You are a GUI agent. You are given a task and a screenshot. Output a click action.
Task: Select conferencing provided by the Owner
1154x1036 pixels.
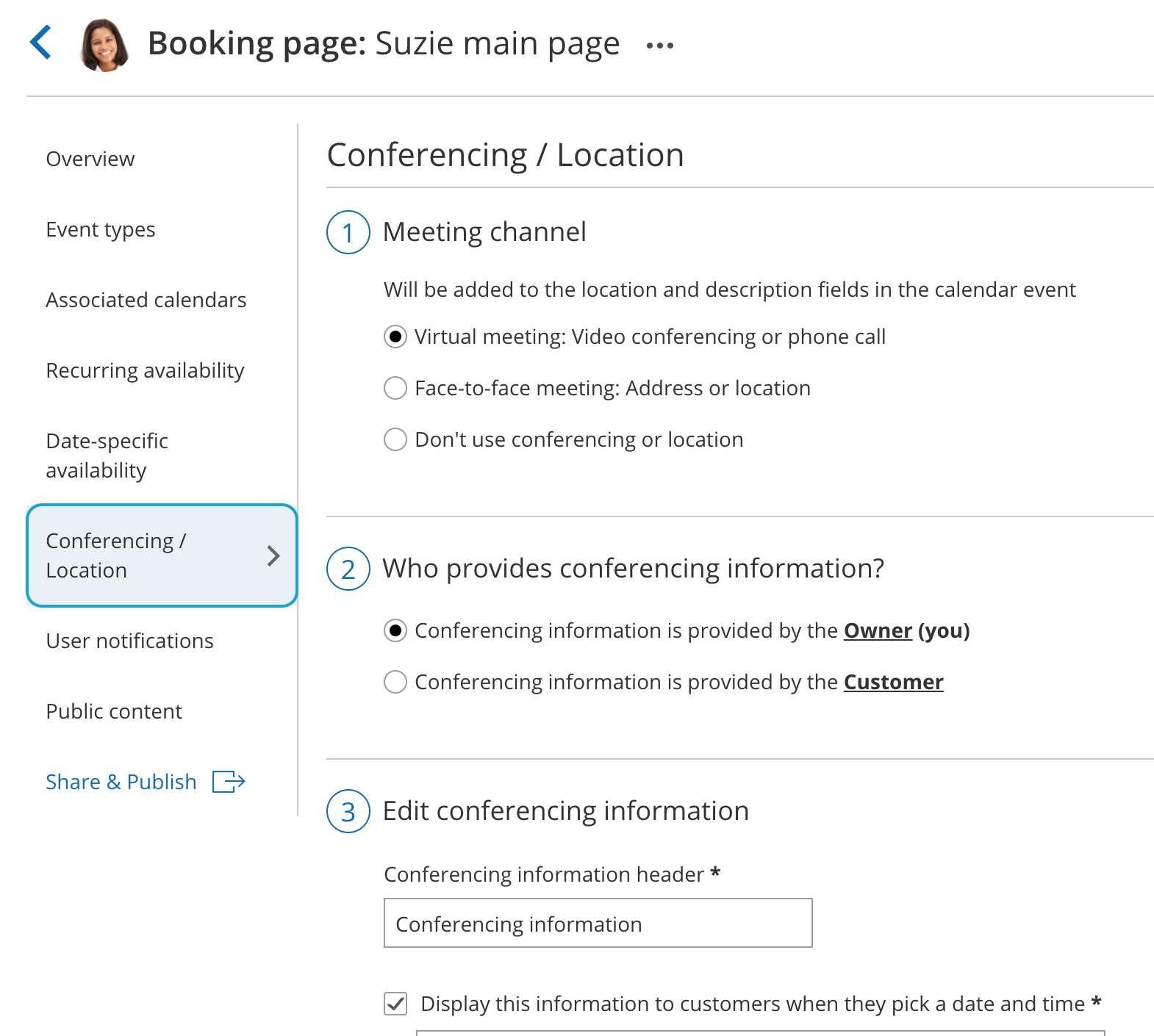pyautogui.click(x=395, y=630)
